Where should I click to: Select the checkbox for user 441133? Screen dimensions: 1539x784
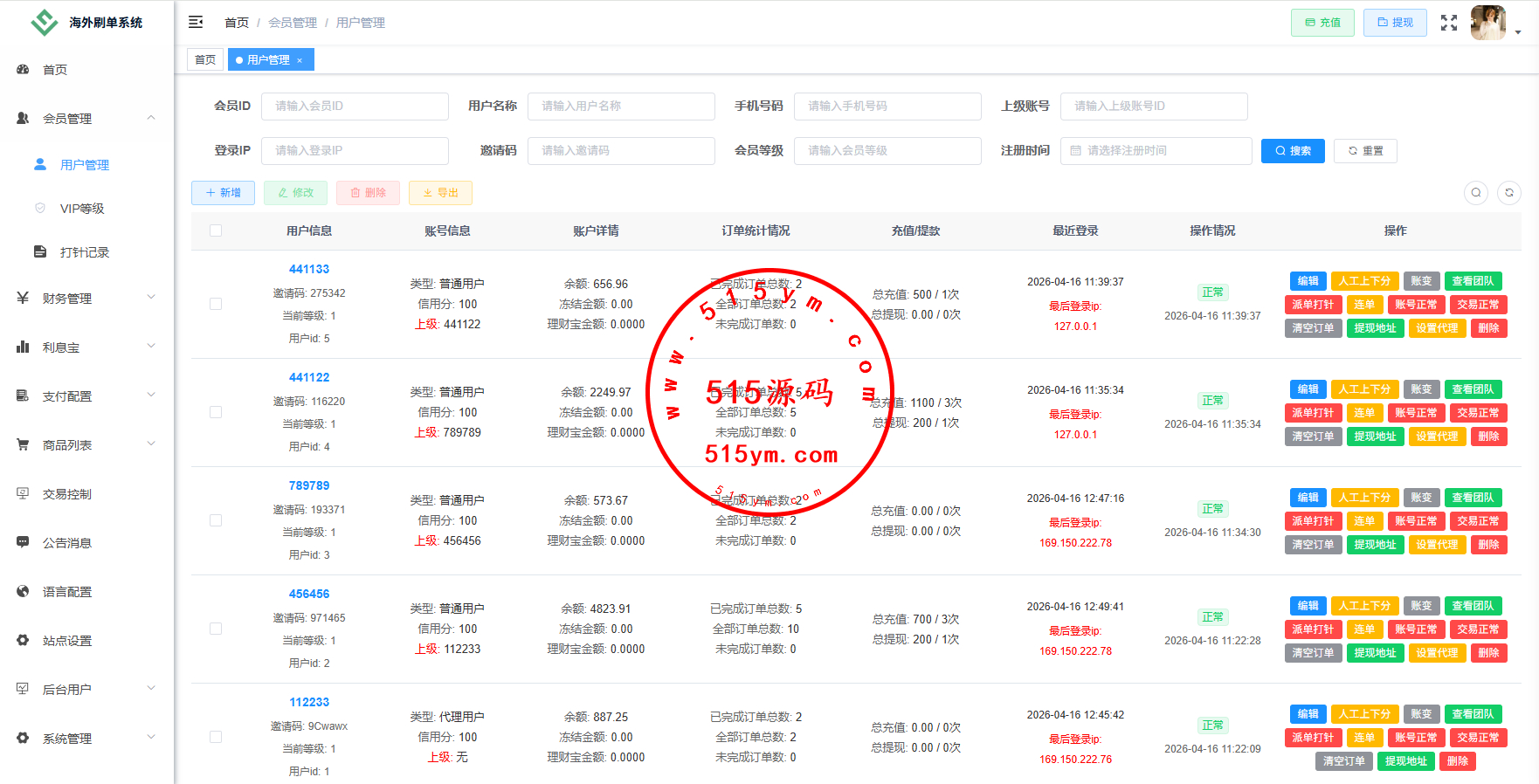tap(216, 304)
